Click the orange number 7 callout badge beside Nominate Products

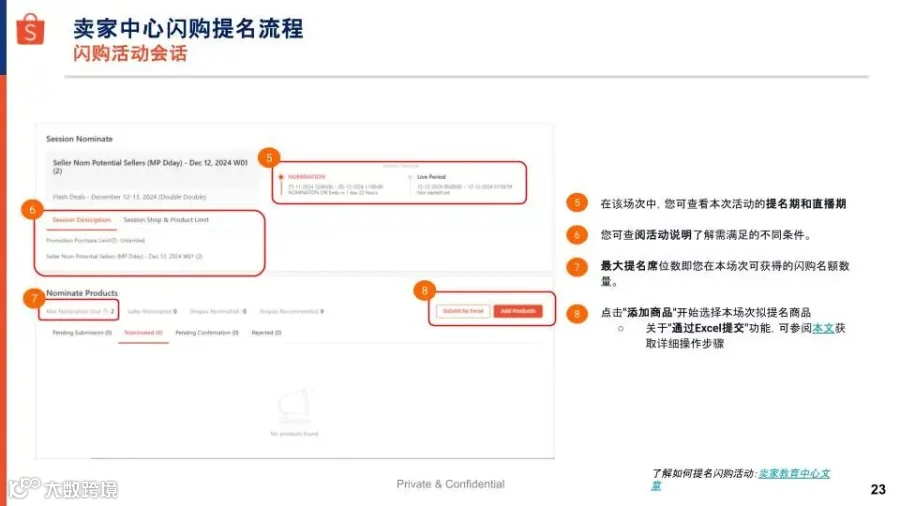pyautogui.click(x=34, y=298)
